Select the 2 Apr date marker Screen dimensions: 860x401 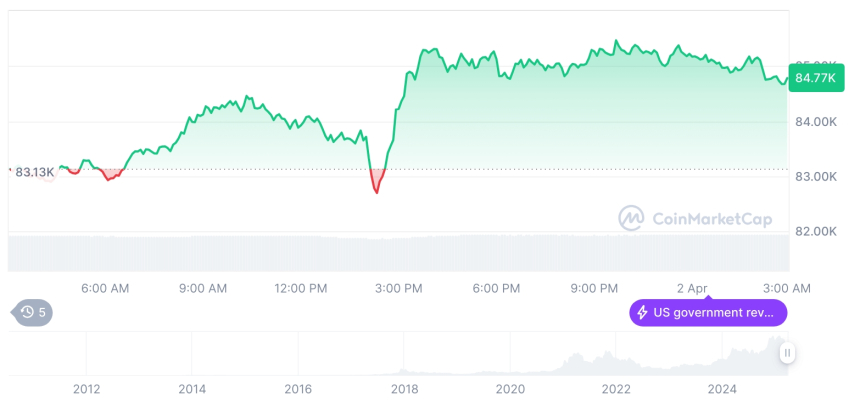[x=691, y=288]
